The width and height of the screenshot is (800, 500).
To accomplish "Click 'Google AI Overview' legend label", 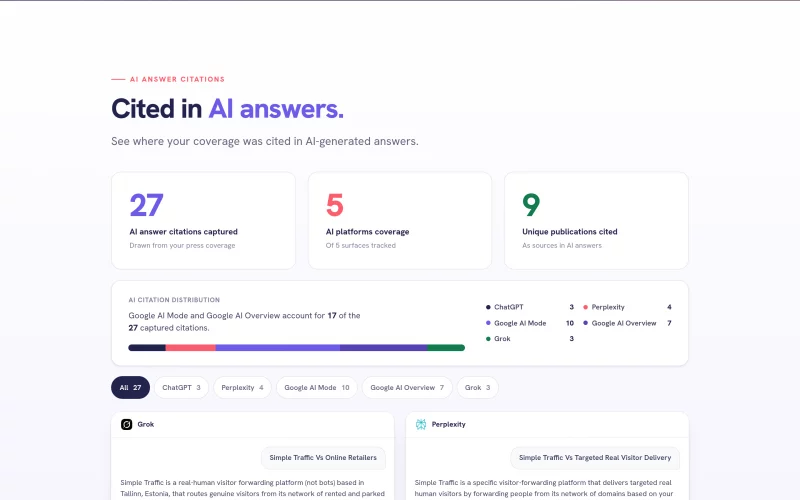I will (624, 323).
